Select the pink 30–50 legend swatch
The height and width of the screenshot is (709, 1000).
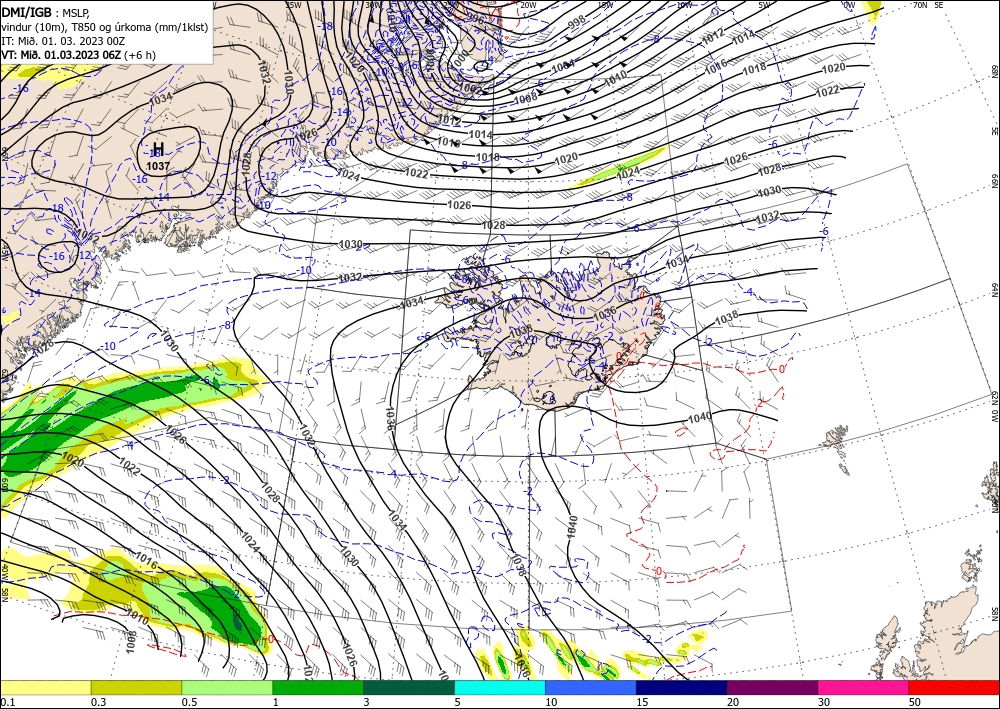click(x=864, y=687)
